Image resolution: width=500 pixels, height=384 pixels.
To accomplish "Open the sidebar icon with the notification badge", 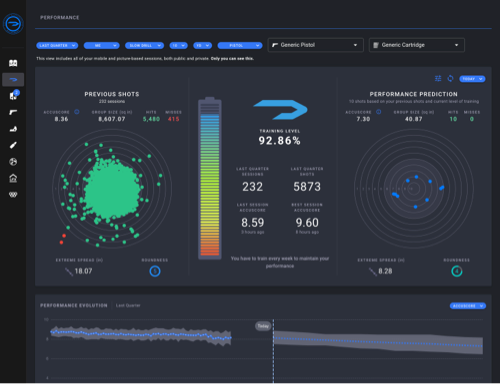I will tap(14, 96).
